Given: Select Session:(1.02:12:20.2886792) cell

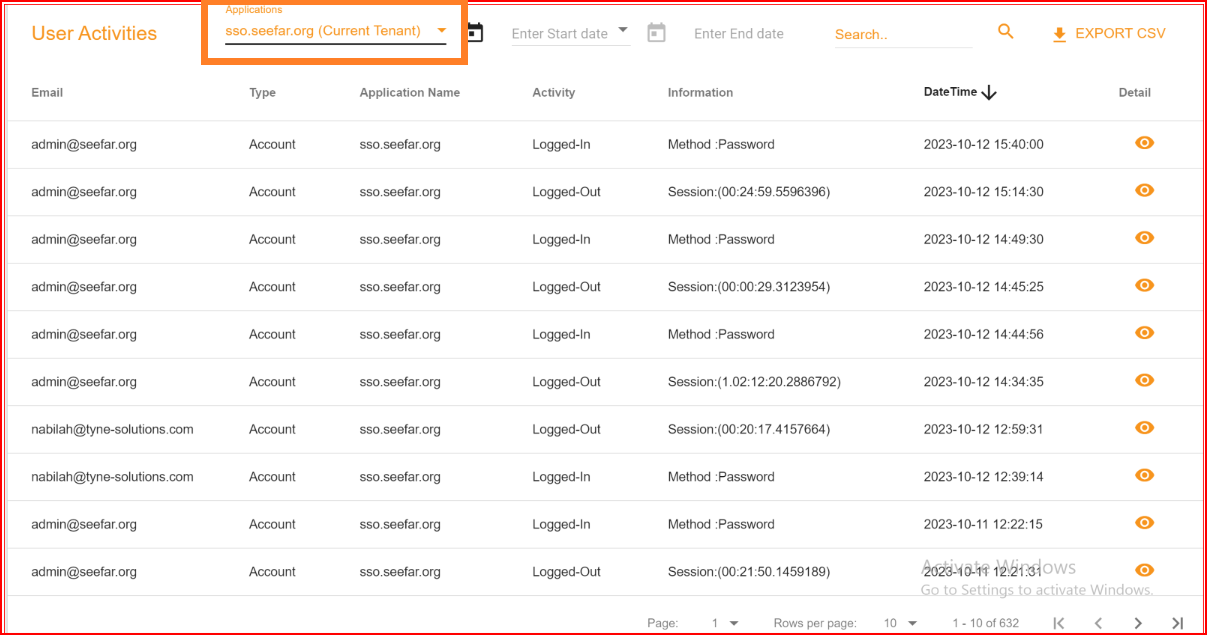Looking at the screenshot, I should 754,382.
